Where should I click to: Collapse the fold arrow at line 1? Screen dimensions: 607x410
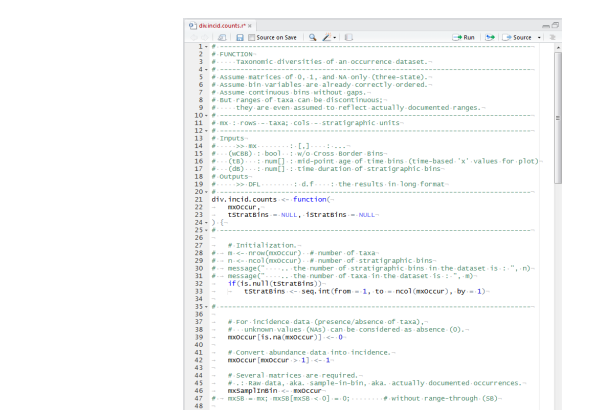coord(205,46)
